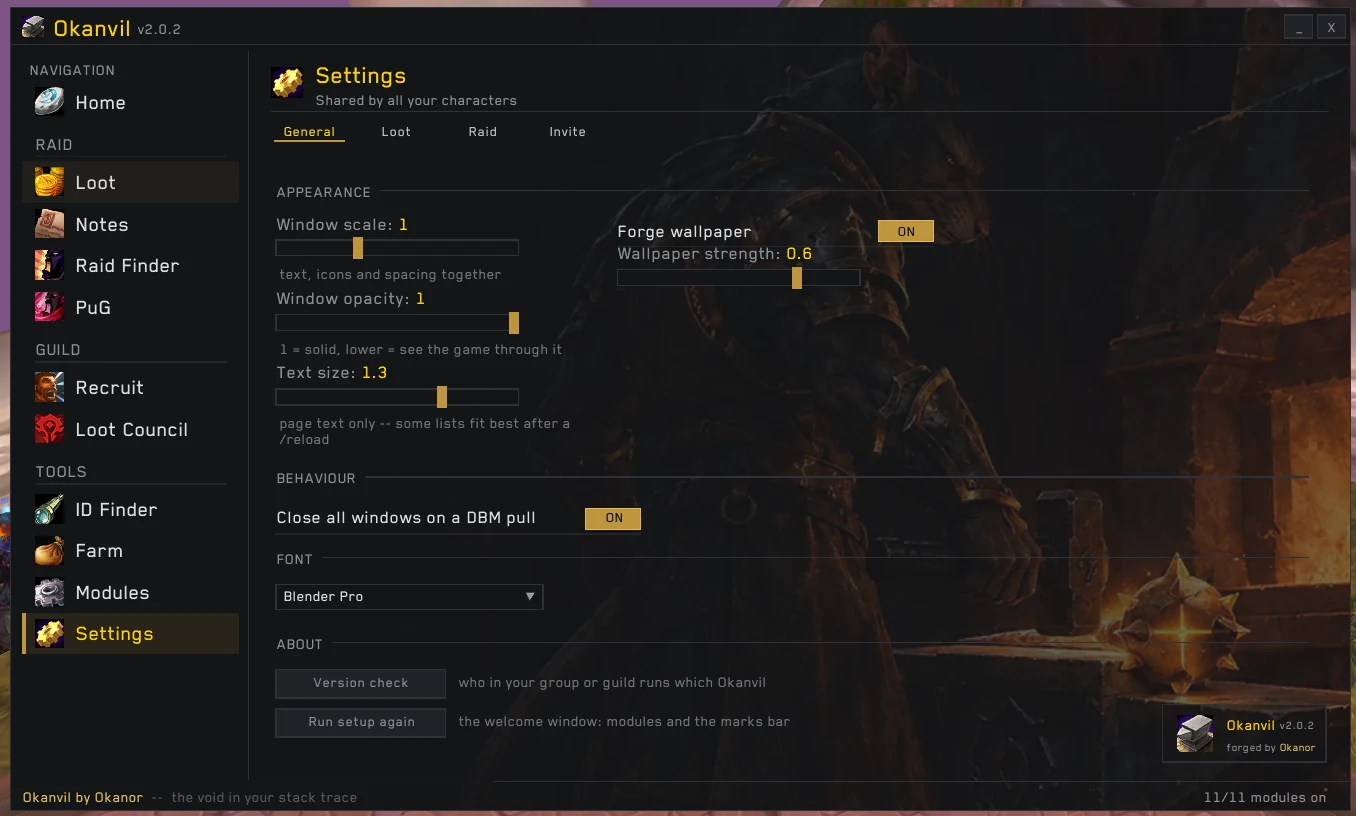Open the Blender Pro font dropdown
Viewport: 1356px width, 816px height.
pyautogui.click(x=409, y=597)
